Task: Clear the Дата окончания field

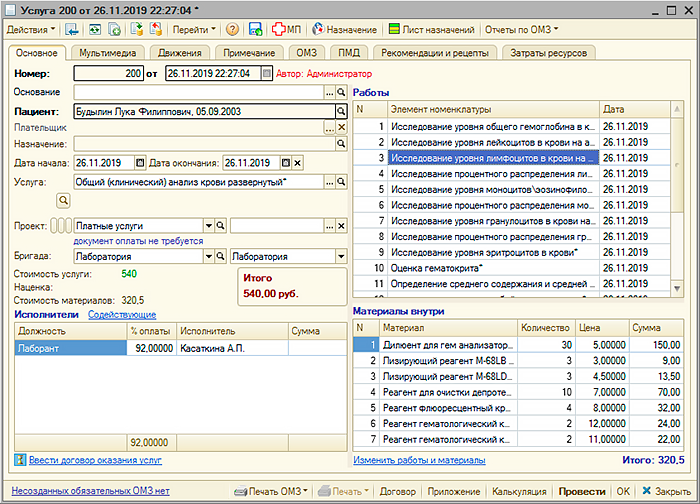Action: point(298,163)
